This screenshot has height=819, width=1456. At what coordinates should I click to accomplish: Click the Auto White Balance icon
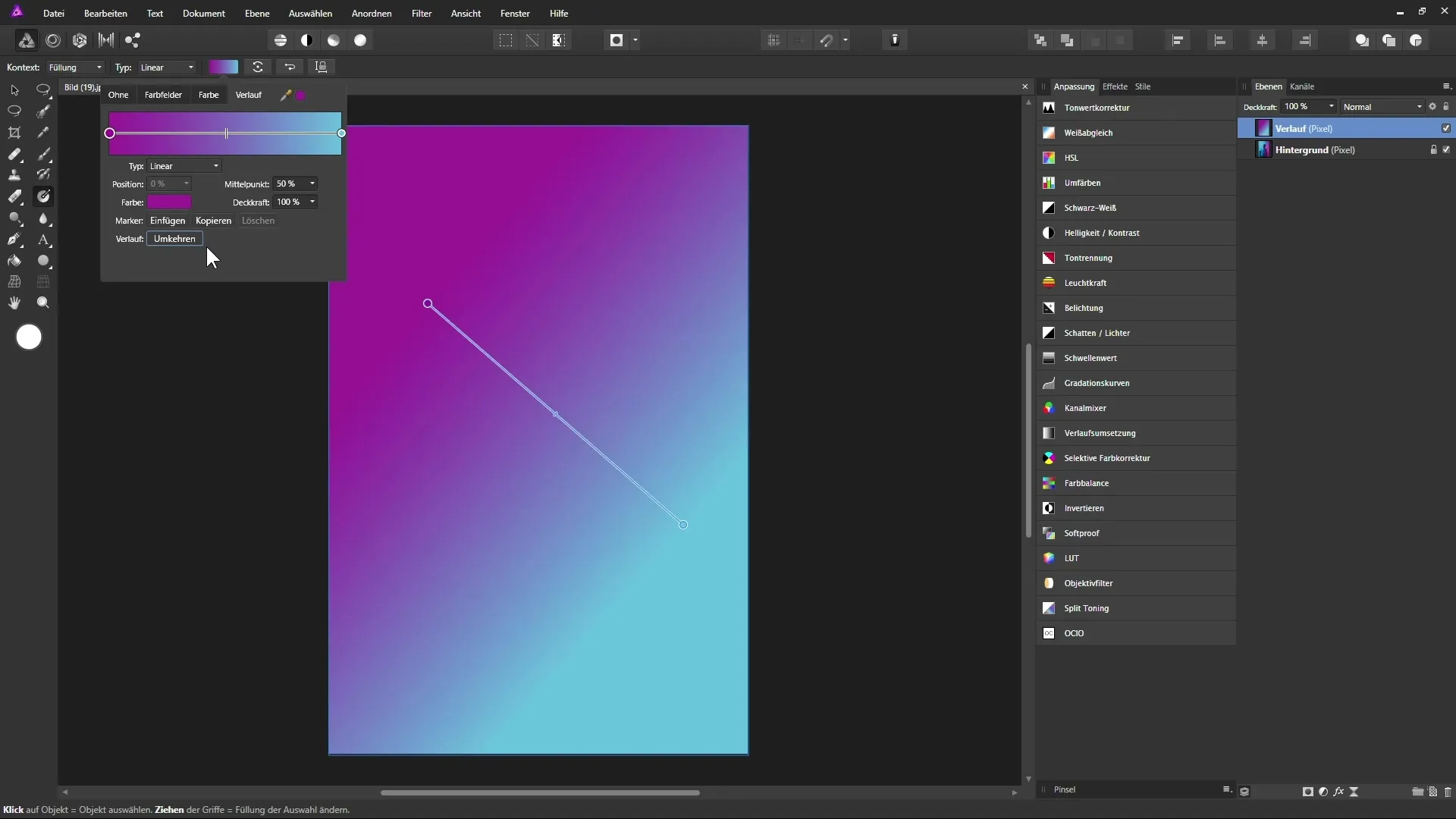[x=360, y=40]
